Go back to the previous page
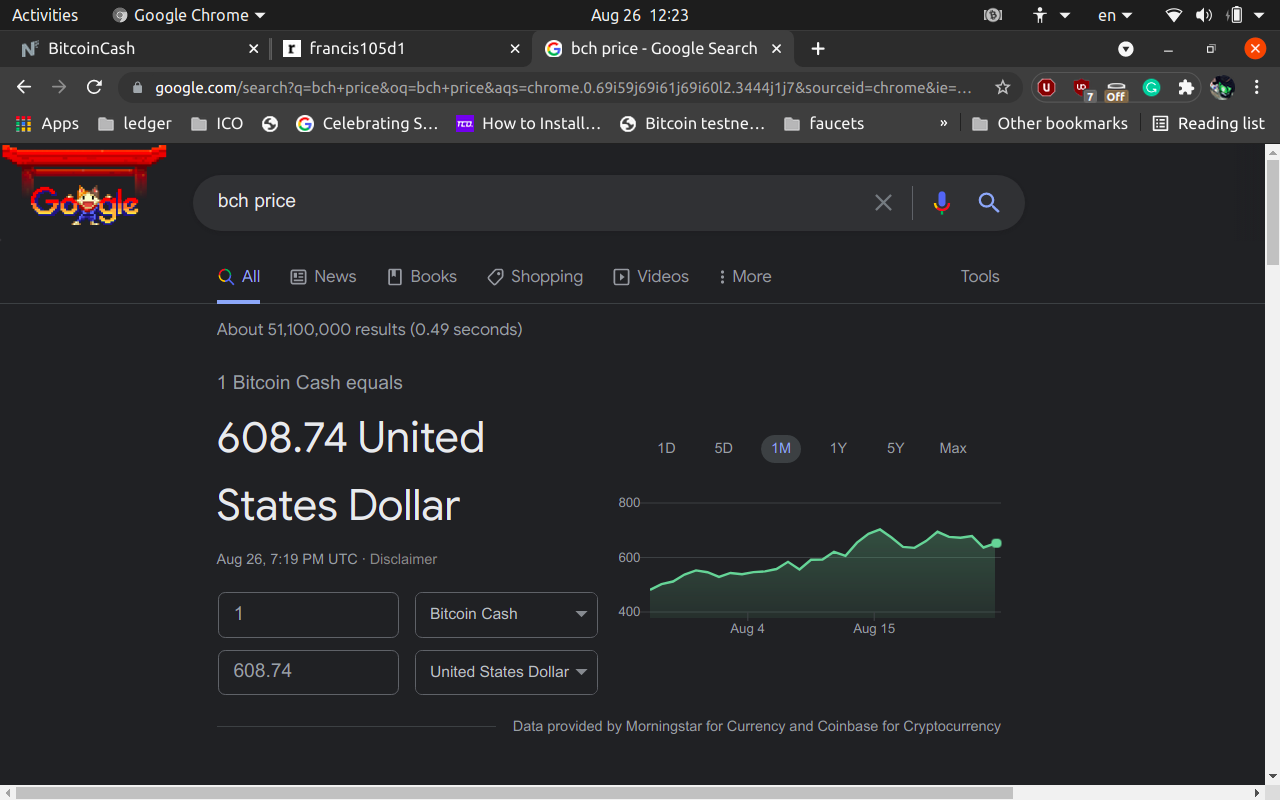1280x800 pixels. 24,88
